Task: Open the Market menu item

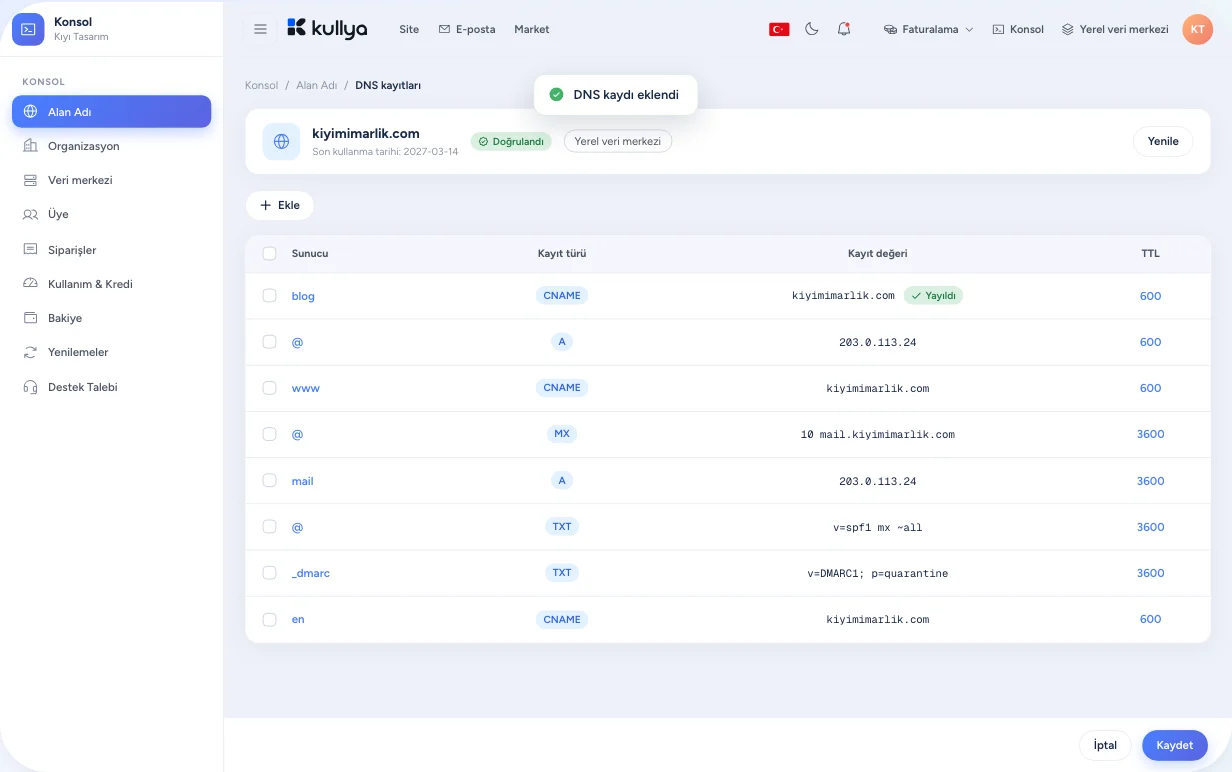Action: 532,29
